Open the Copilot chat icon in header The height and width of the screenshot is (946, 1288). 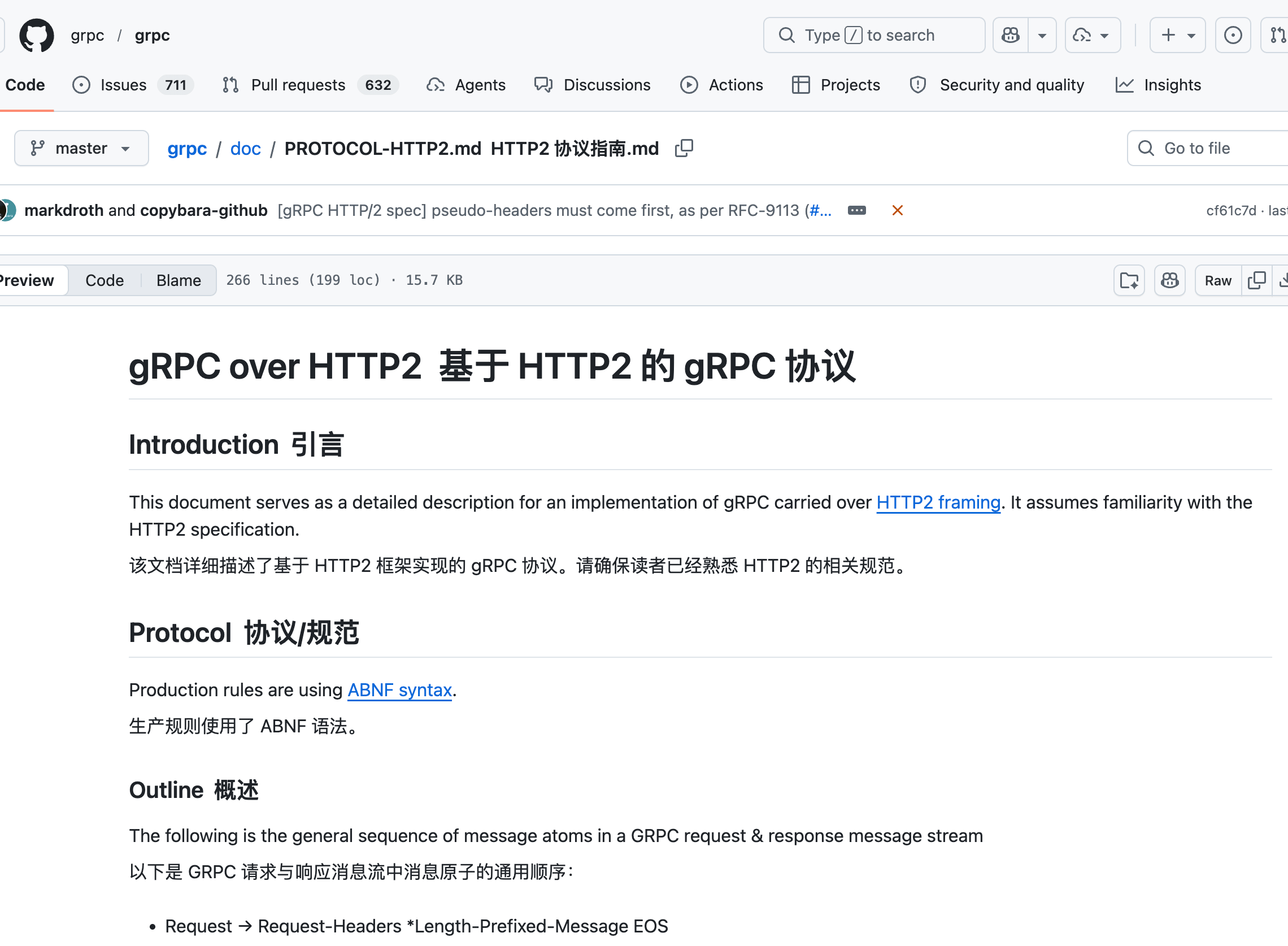(1011, 36)
